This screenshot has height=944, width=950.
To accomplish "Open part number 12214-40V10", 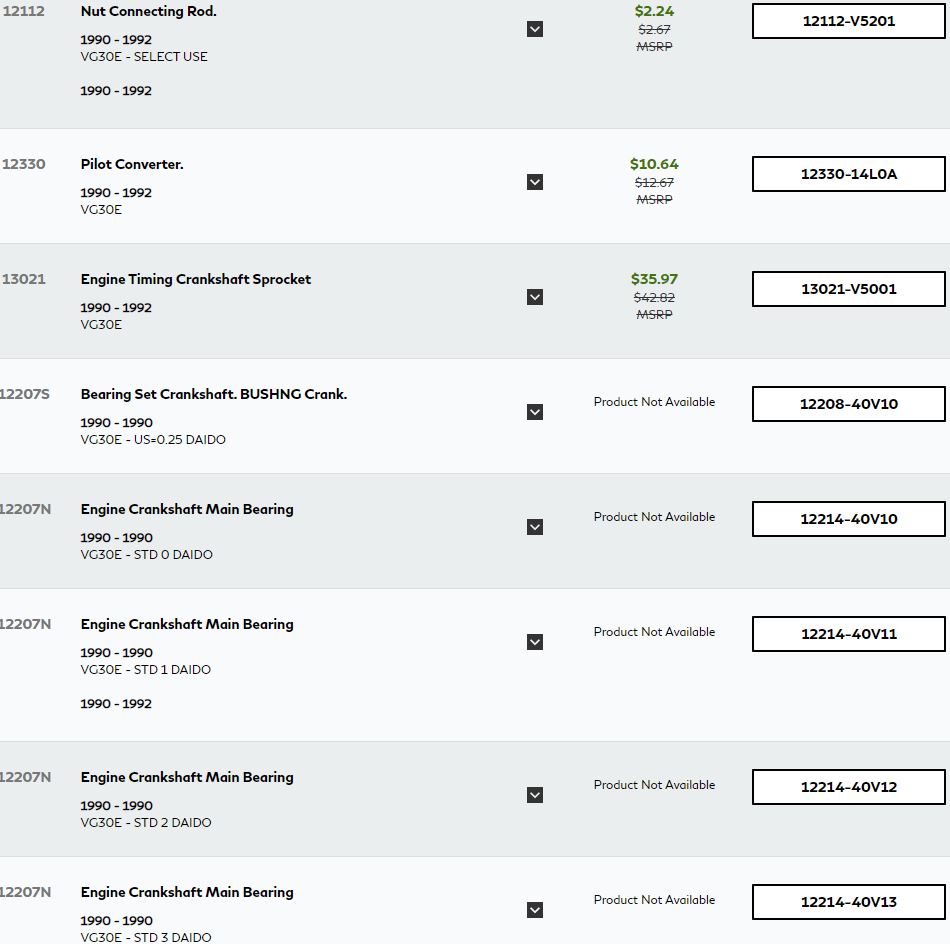I will pyautogui.click(x=848, y=519).
